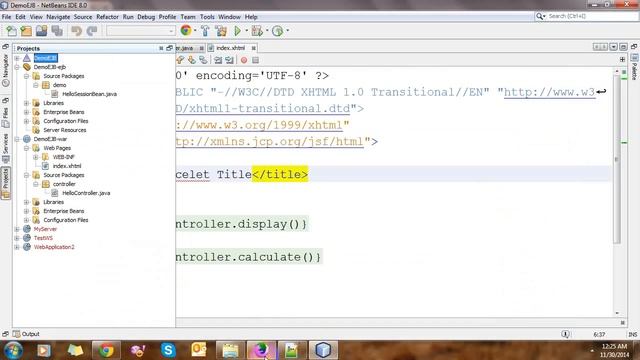Open the configuration combo box in toolbar
Viewport: 640px width, 360px height.
pyautogui.click(x=141, y=31)
